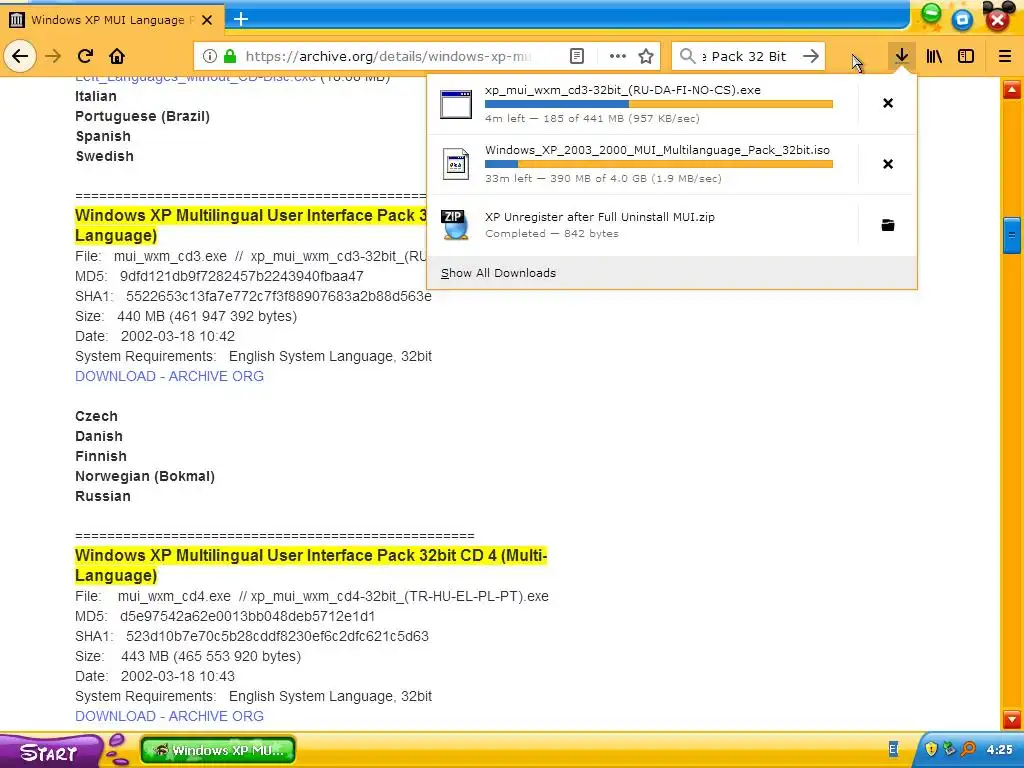This screenshot has height=768, width=1024.
Task: Reload the page with the refresh icon
Action: pos(86,56)
